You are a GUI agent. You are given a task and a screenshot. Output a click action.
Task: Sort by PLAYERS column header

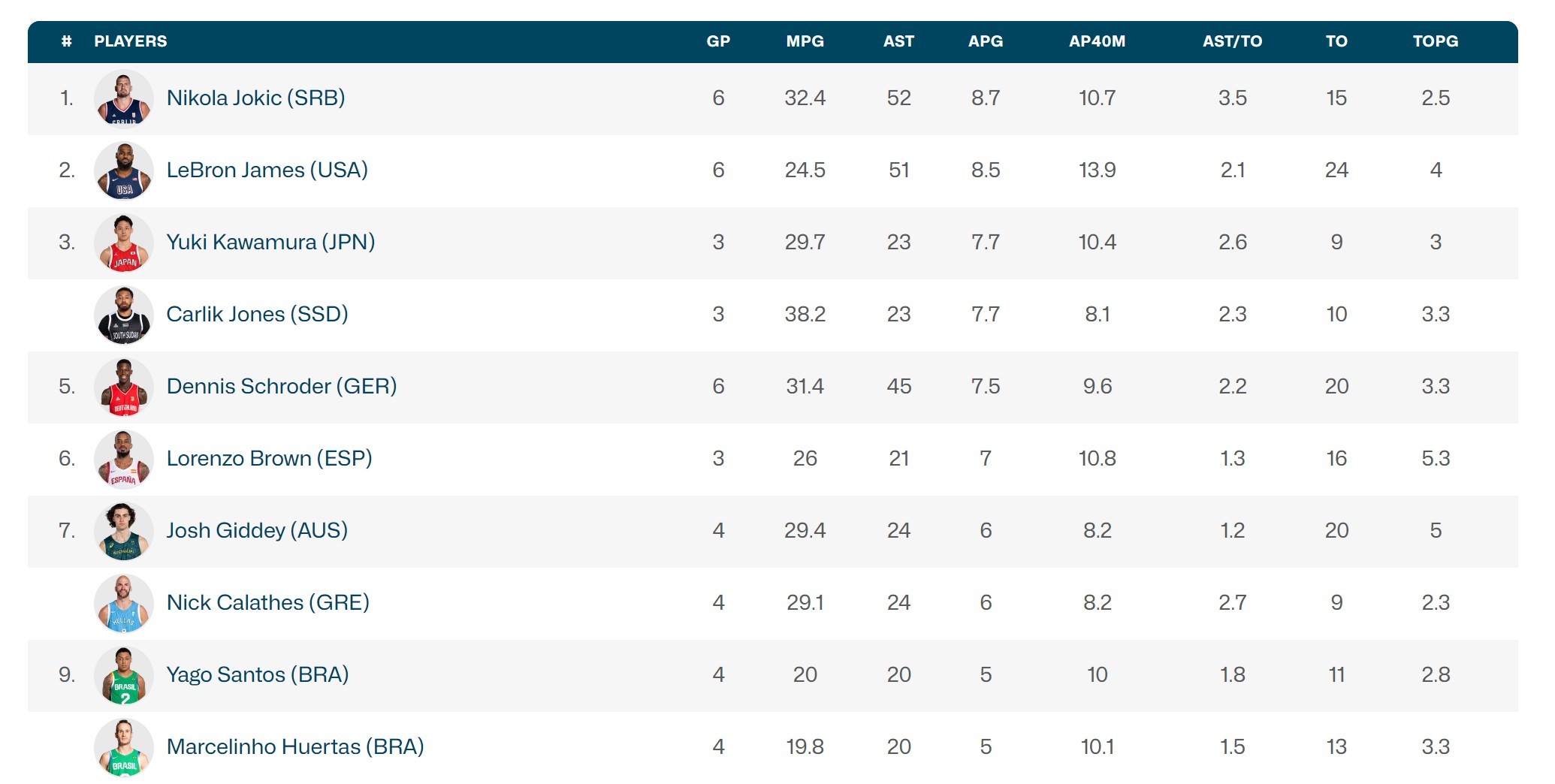[131, 41]
